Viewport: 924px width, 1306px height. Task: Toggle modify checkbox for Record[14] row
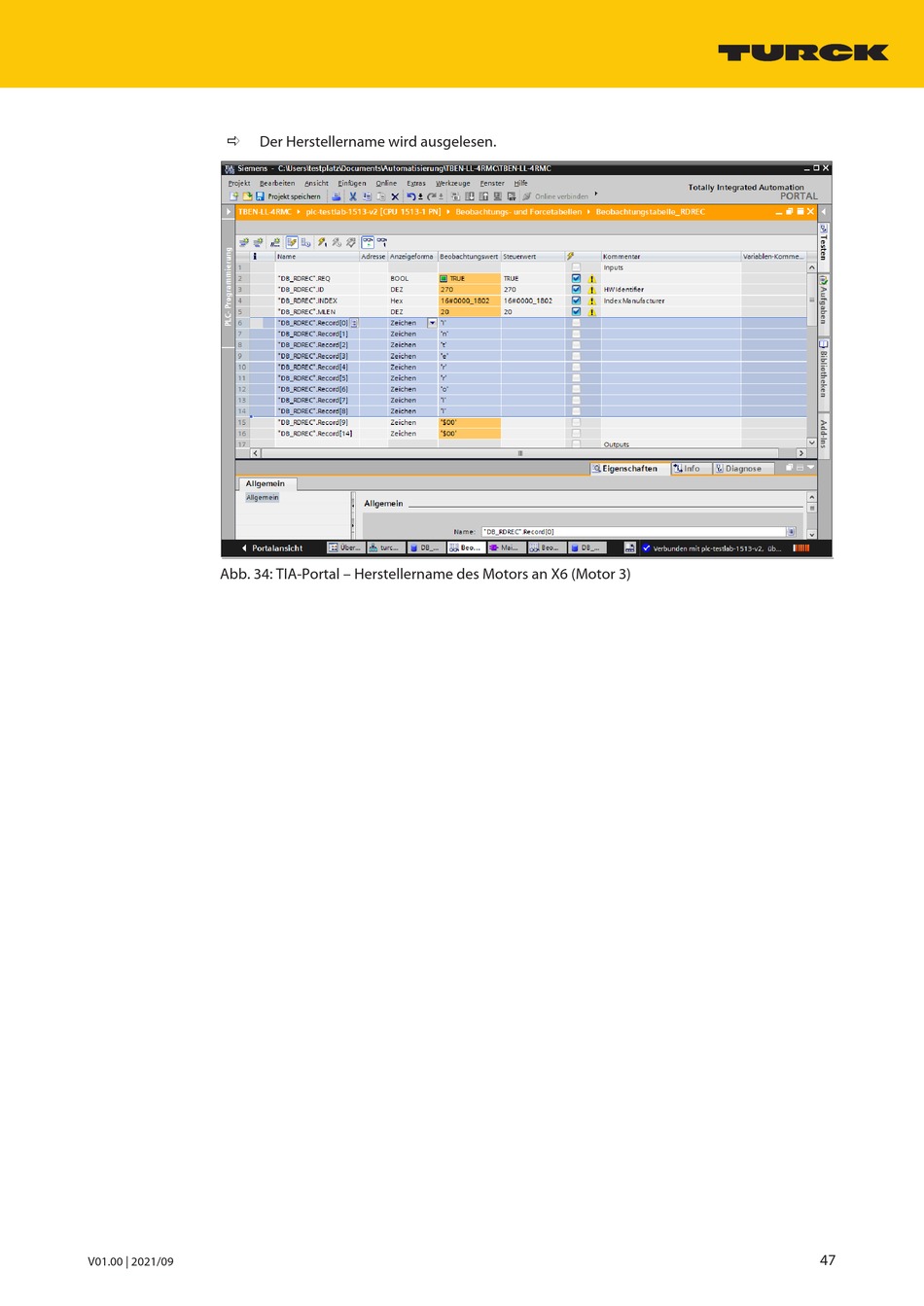point(576,434)
